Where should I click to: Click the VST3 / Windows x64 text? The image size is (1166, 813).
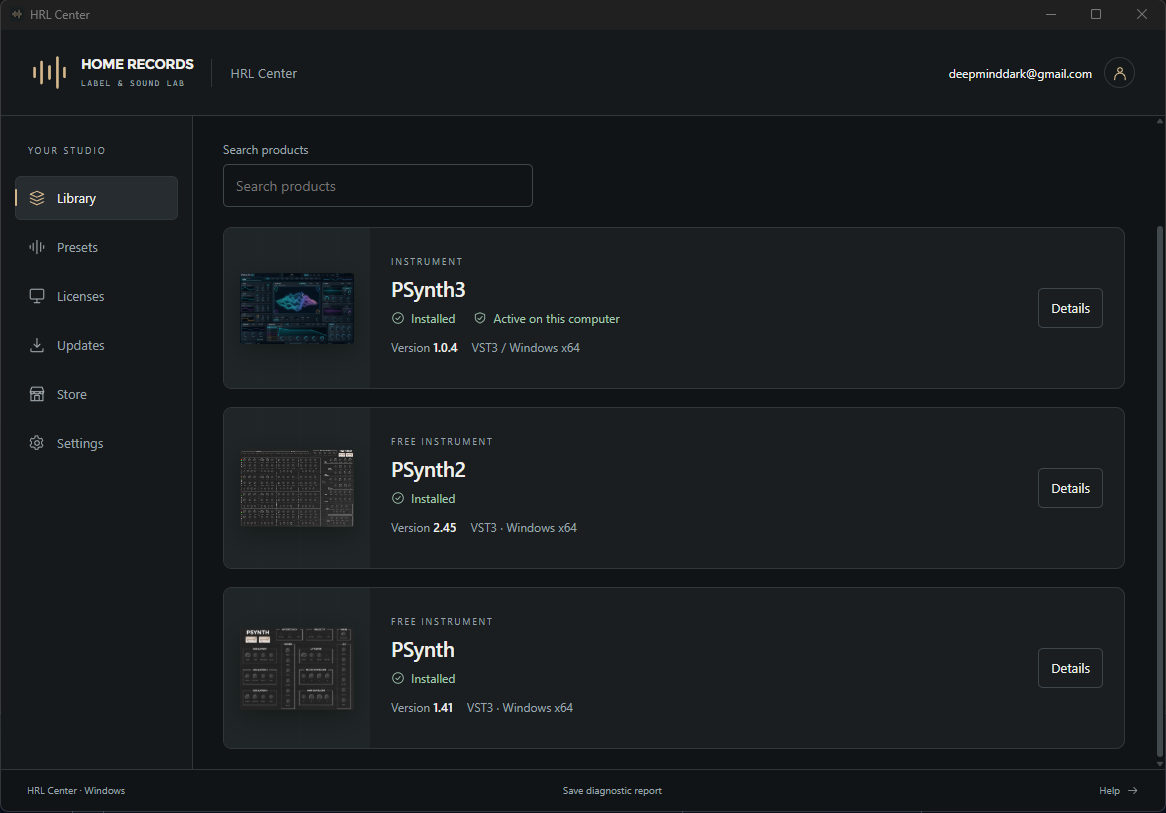tap(526, 347)
